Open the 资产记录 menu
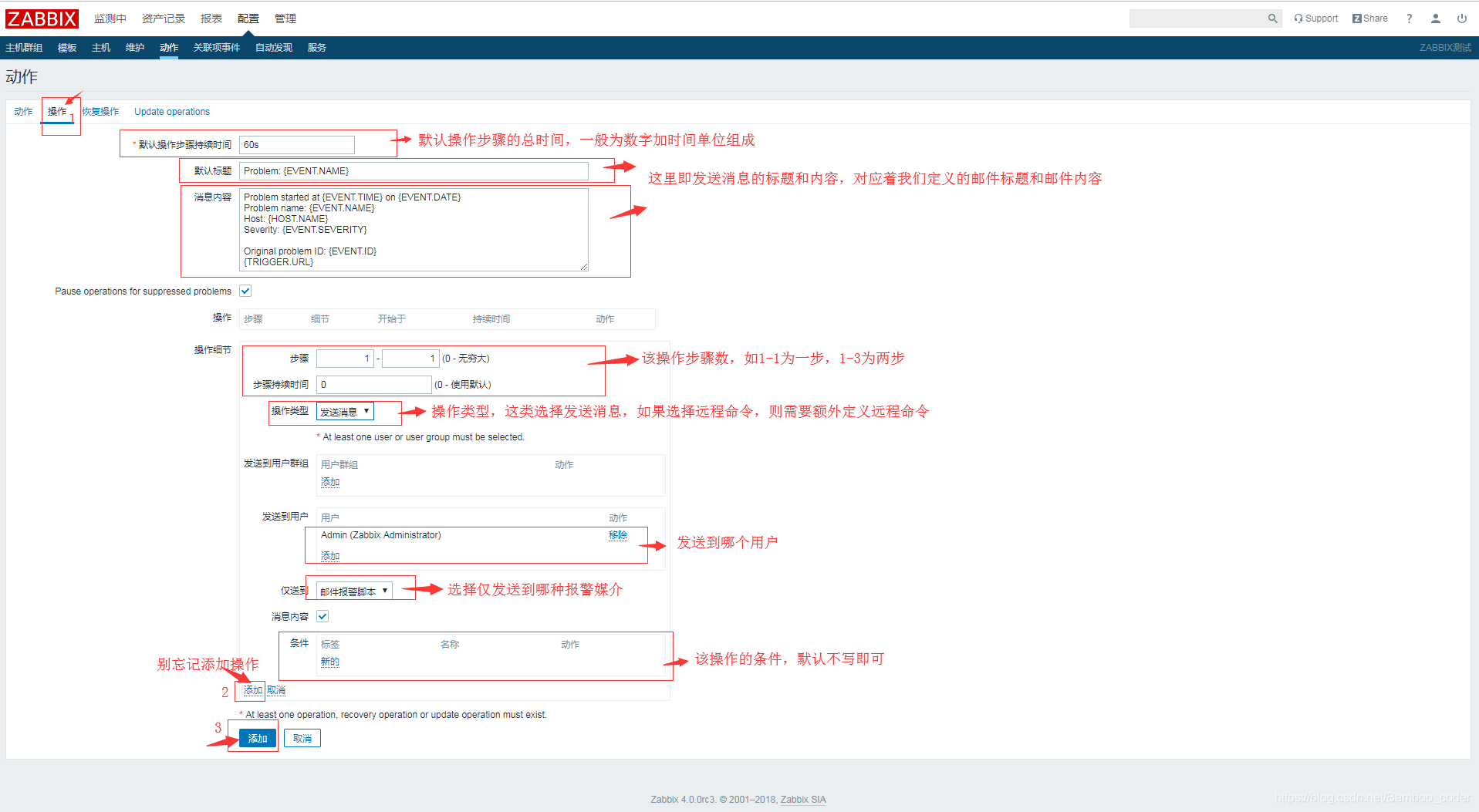This screenshot has width=1479, height=812. 164,19
